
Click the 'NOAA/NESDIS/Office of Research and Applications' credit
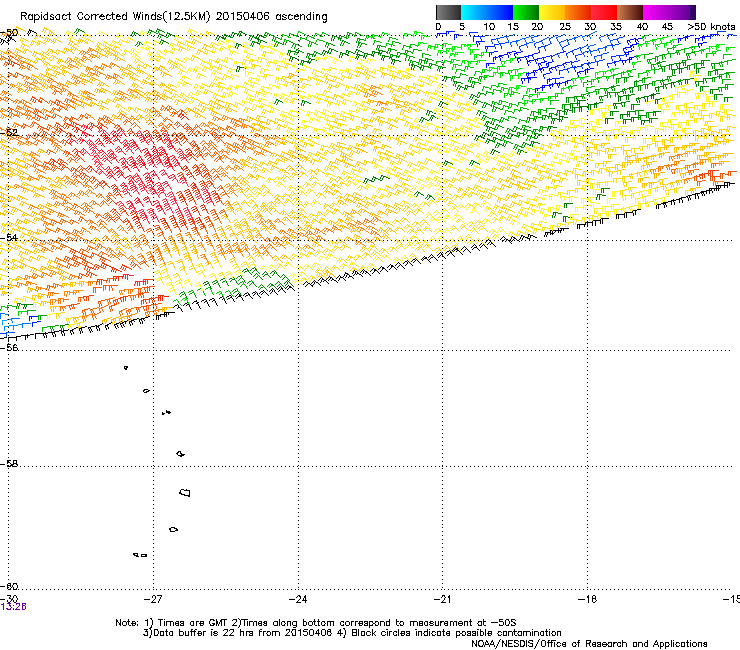(x=589, y=644)
